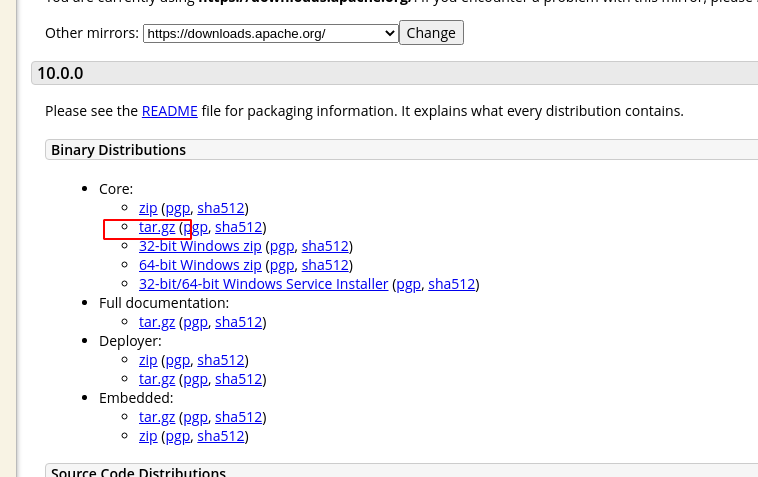This screenshot has height=477, width=758.
Task: Download the Deployer zip file
Action: click(148, 360)
